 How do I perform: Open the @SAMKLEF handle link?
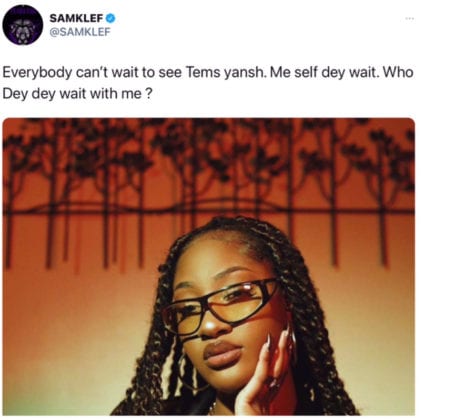(80, 32)
